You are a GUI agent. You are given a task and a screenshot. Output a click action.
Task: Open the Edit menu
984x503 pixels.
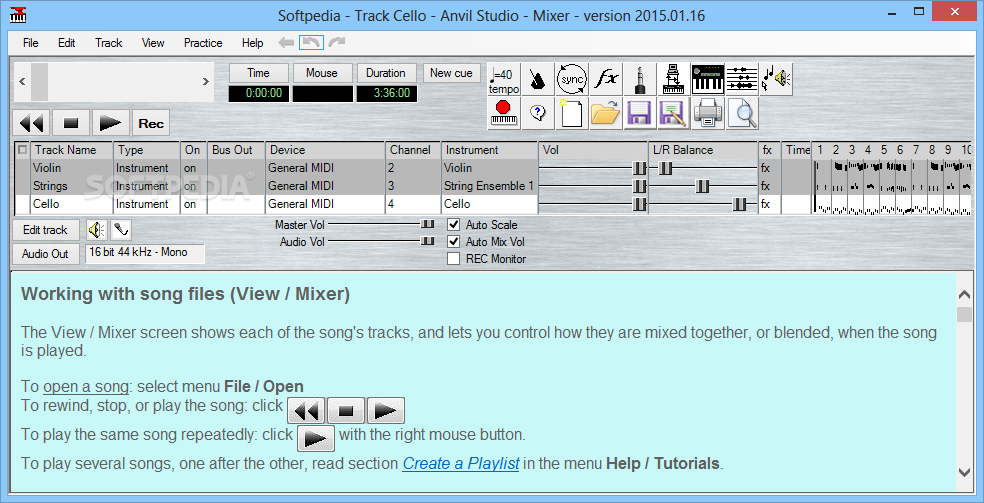67,43
